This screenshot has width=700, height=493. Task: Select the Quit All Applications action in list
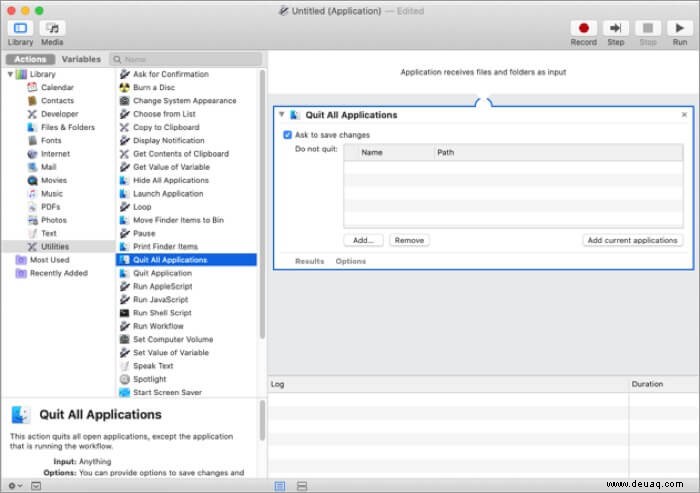pyautogui.click(x=186, y=259)
